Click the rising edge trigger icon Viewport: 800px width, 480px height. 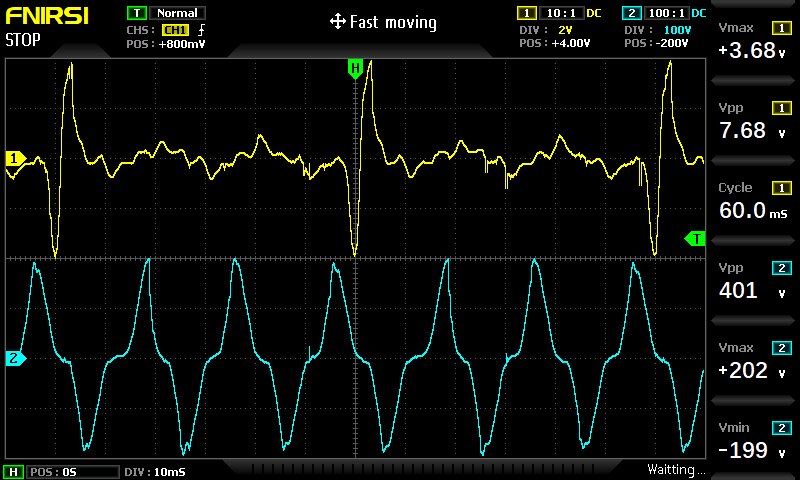point(201,31)
